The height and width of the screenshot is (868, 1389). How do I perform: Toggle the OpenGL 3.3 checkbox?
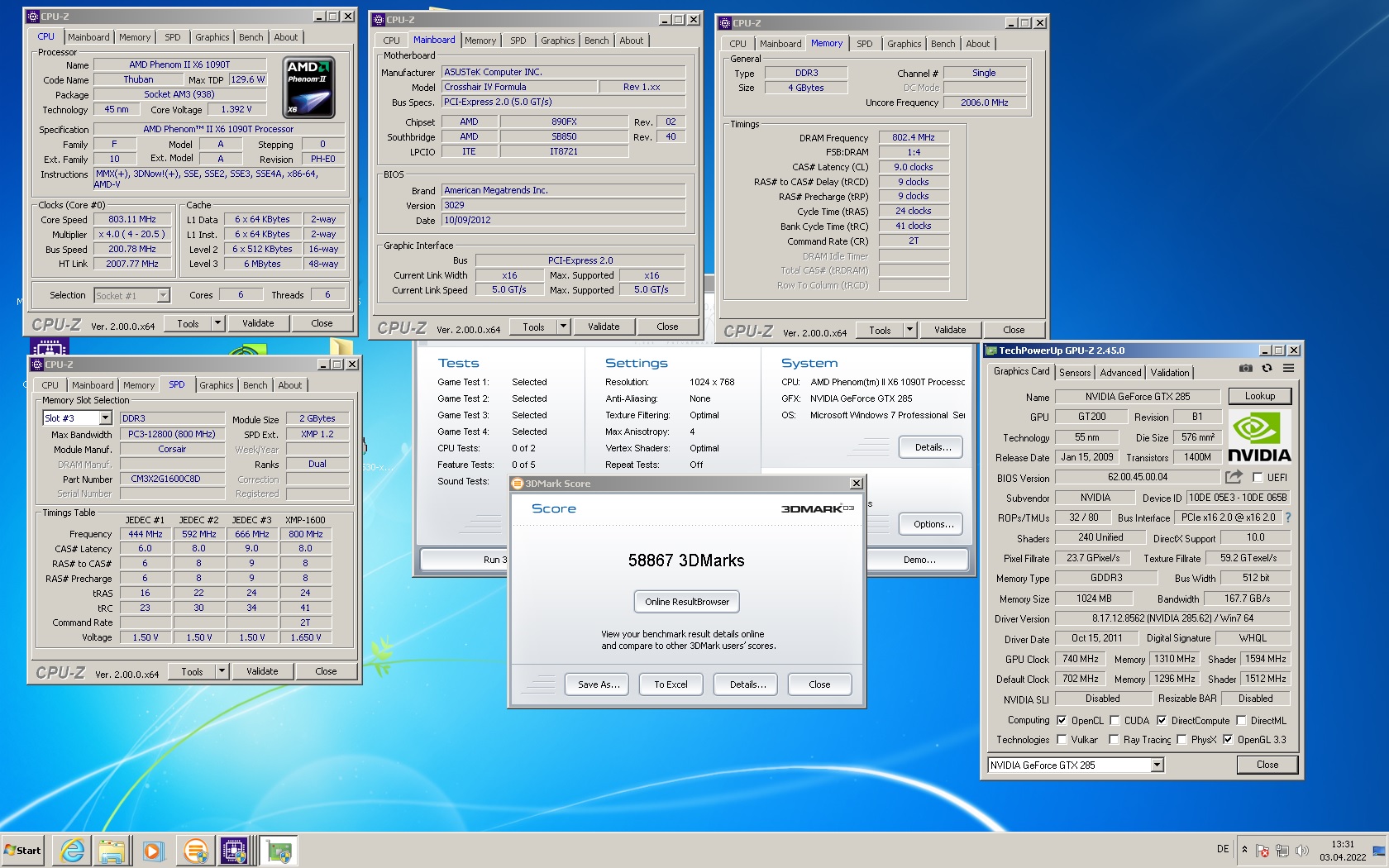[x=1228, y=739]
